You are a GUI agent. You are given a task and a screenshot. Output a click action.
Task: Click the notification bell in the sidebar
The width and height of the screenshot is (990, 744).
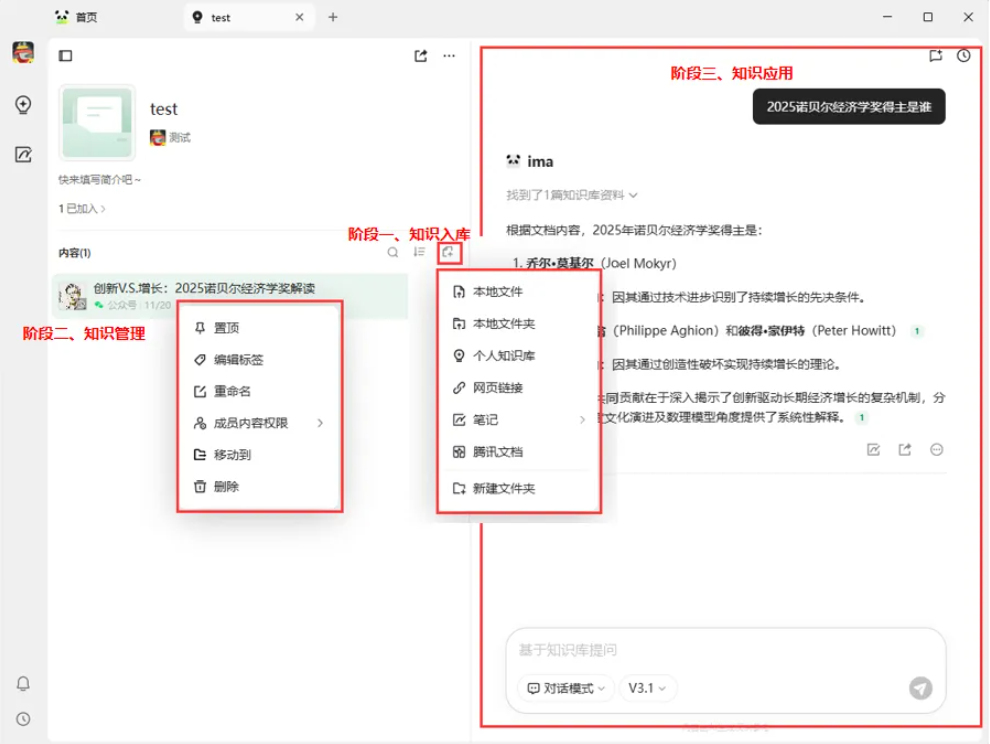tap(22, 683)
